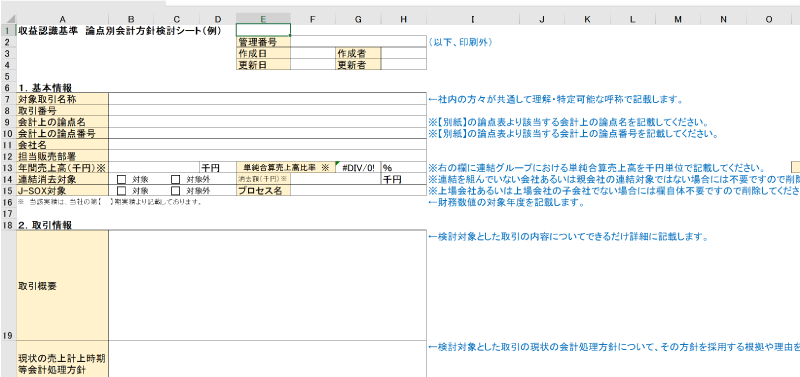
Task: Select column K header
Action: pos(587,19)
